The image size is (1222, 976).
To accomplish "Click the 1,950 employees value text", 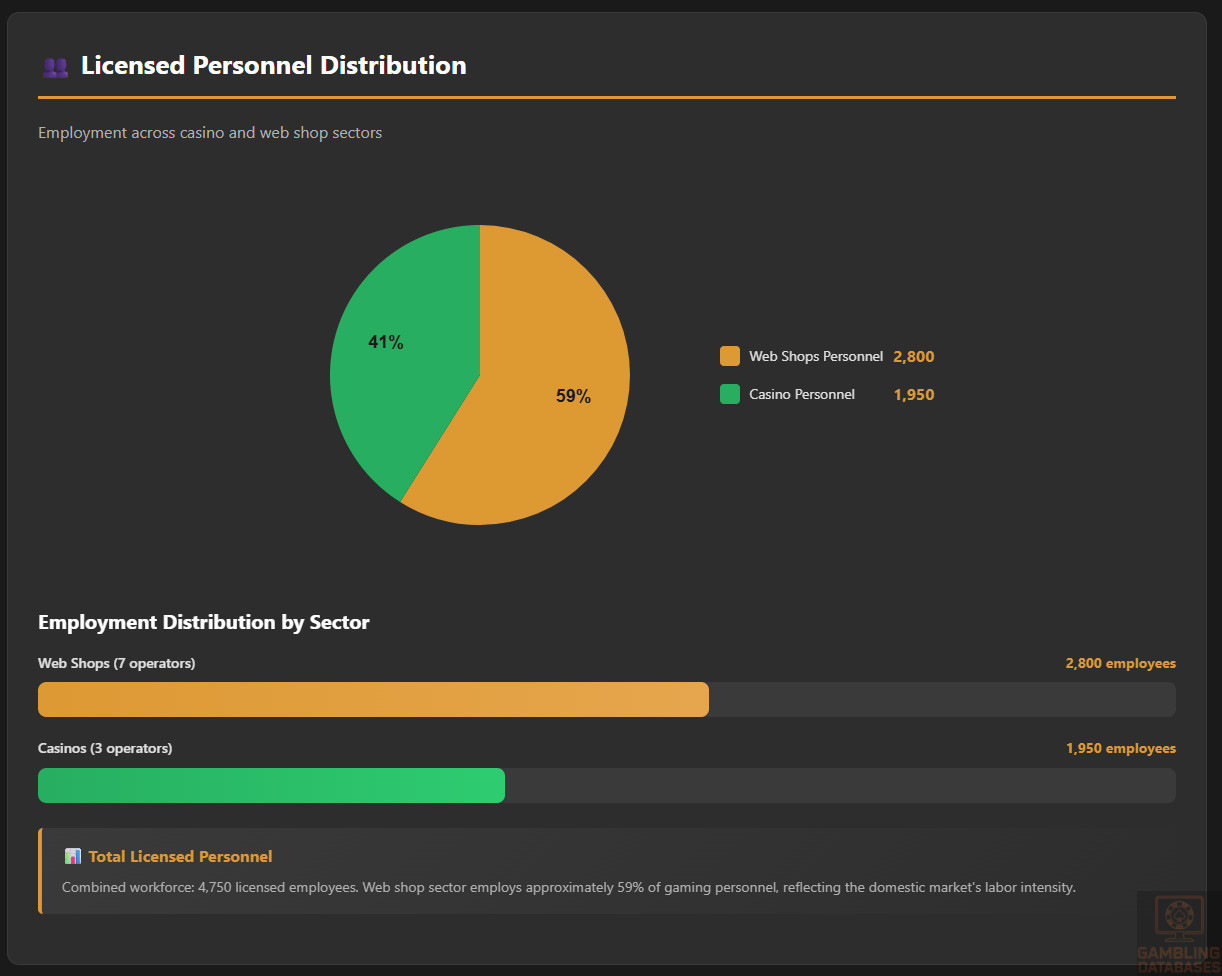I will tap(1120, 748).
